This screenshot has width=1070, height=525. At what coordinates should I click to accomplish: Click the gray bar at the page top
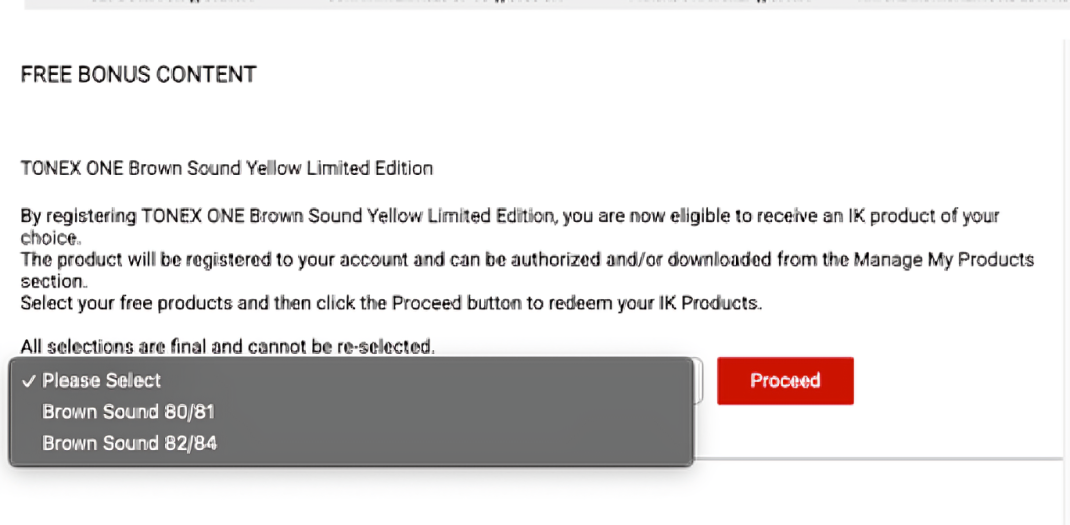pos(535,4)
